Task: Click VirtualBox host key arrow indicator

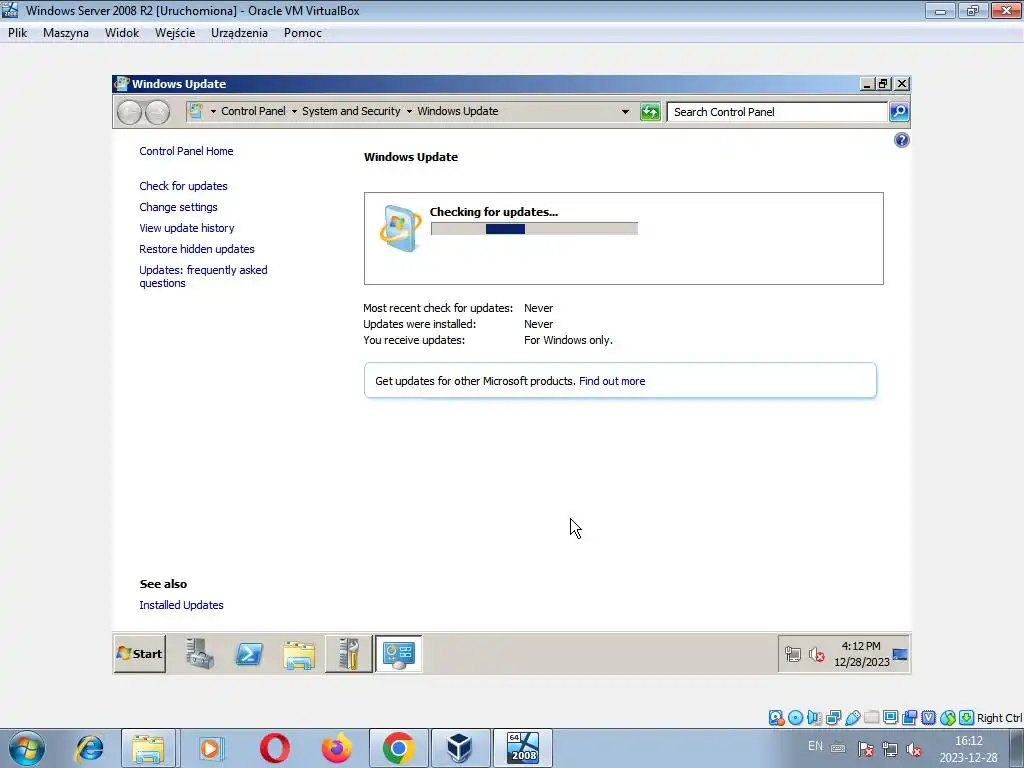Action: [x=967, y=718]
